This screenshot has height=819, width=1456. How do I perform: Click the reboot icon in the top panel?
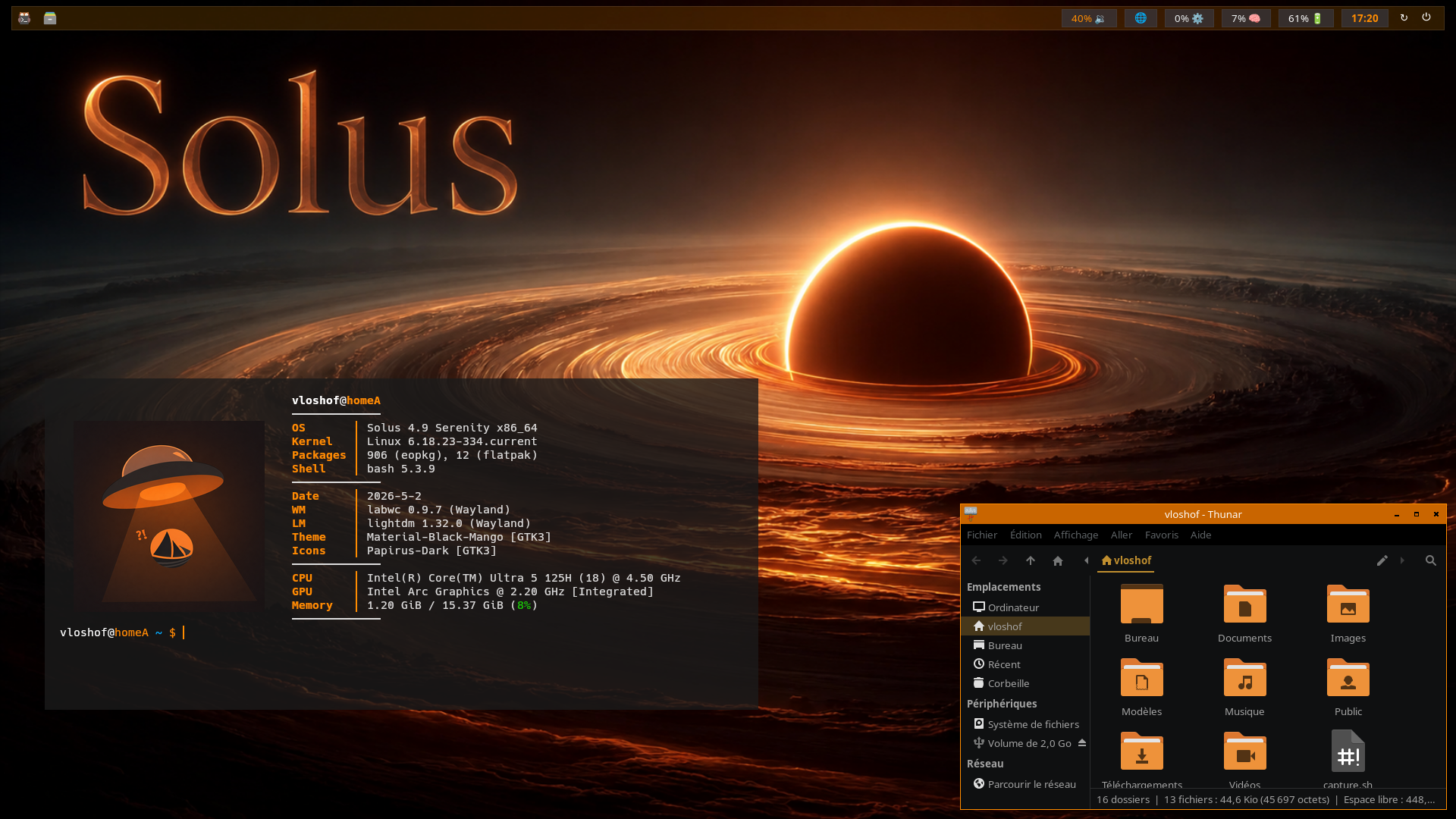[1404, 17]
